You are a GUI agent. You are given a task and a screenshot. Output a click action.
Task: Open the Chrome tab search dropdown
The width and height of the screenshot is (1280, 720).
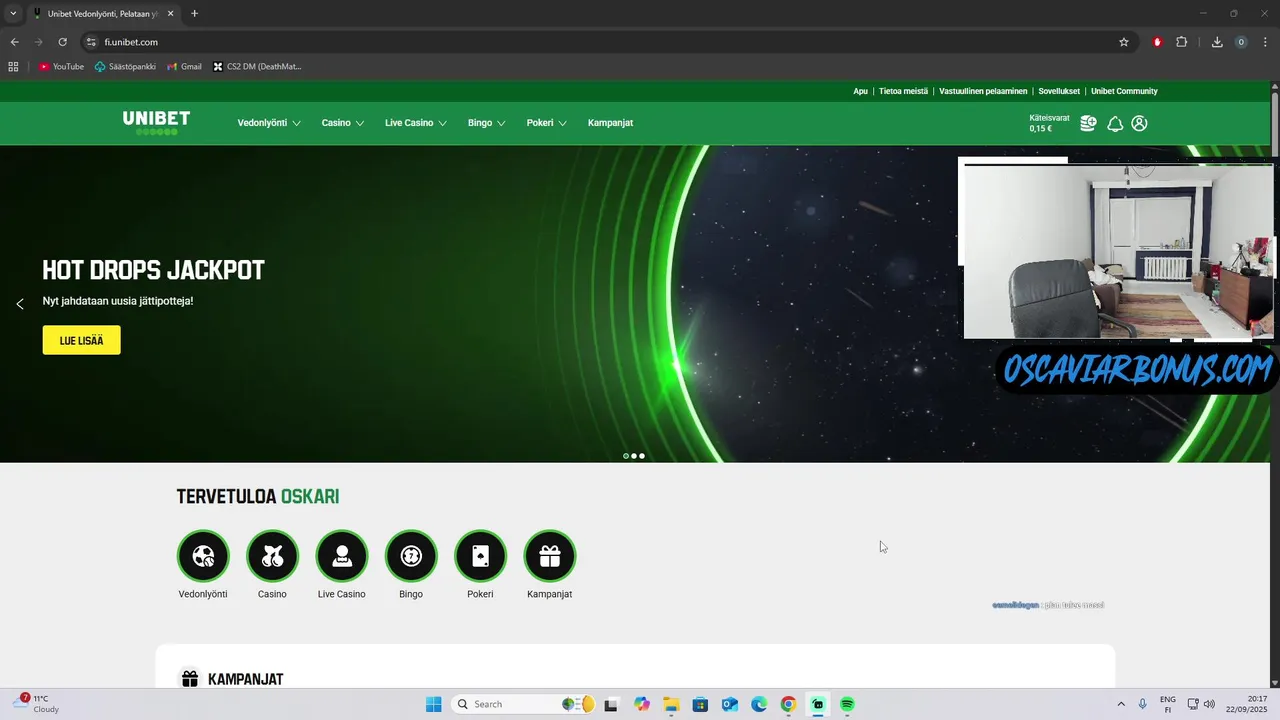13,14
